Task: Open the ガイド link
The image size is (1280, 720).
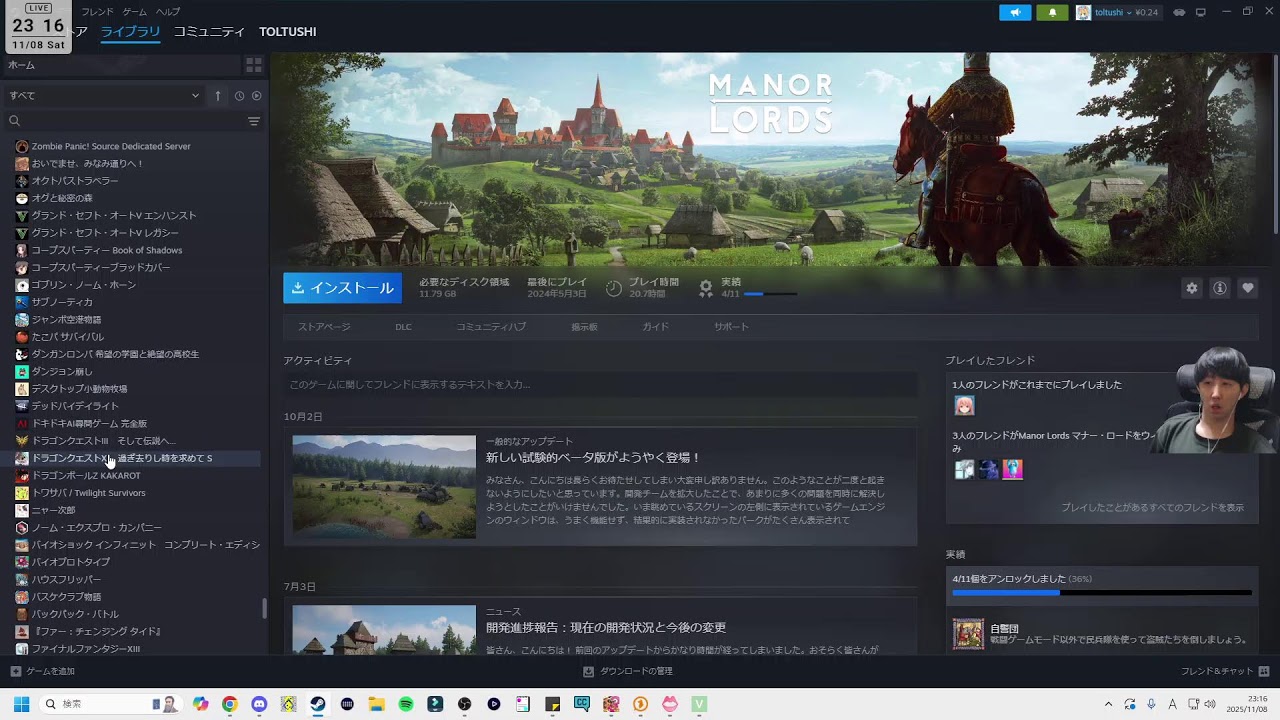Action: (x=656, y=327)
